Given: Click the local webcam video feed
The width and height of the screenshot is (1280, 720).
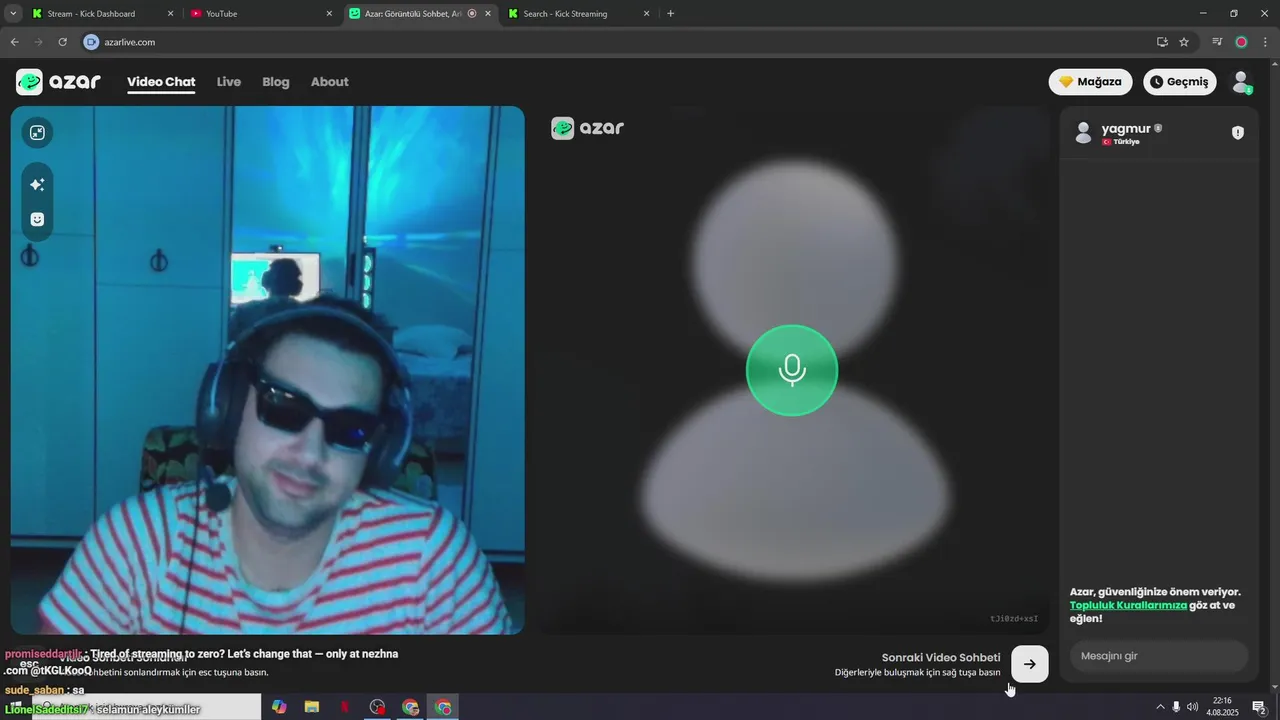Looking at the screenshot, I should [268, 370].
